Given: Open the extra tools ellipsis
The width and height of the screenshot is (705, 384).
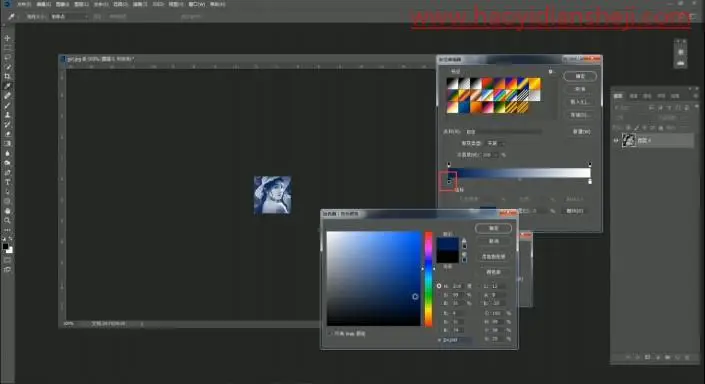Looking at the screenshot, I should tap(7, 230).
